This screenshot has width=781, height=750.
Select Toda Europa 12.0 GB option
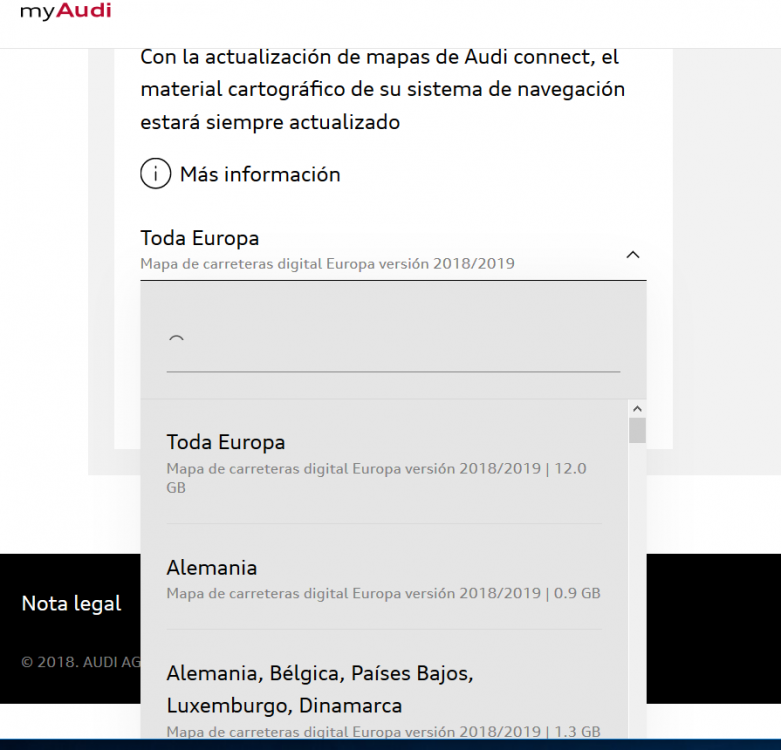(x=384, y=464)
